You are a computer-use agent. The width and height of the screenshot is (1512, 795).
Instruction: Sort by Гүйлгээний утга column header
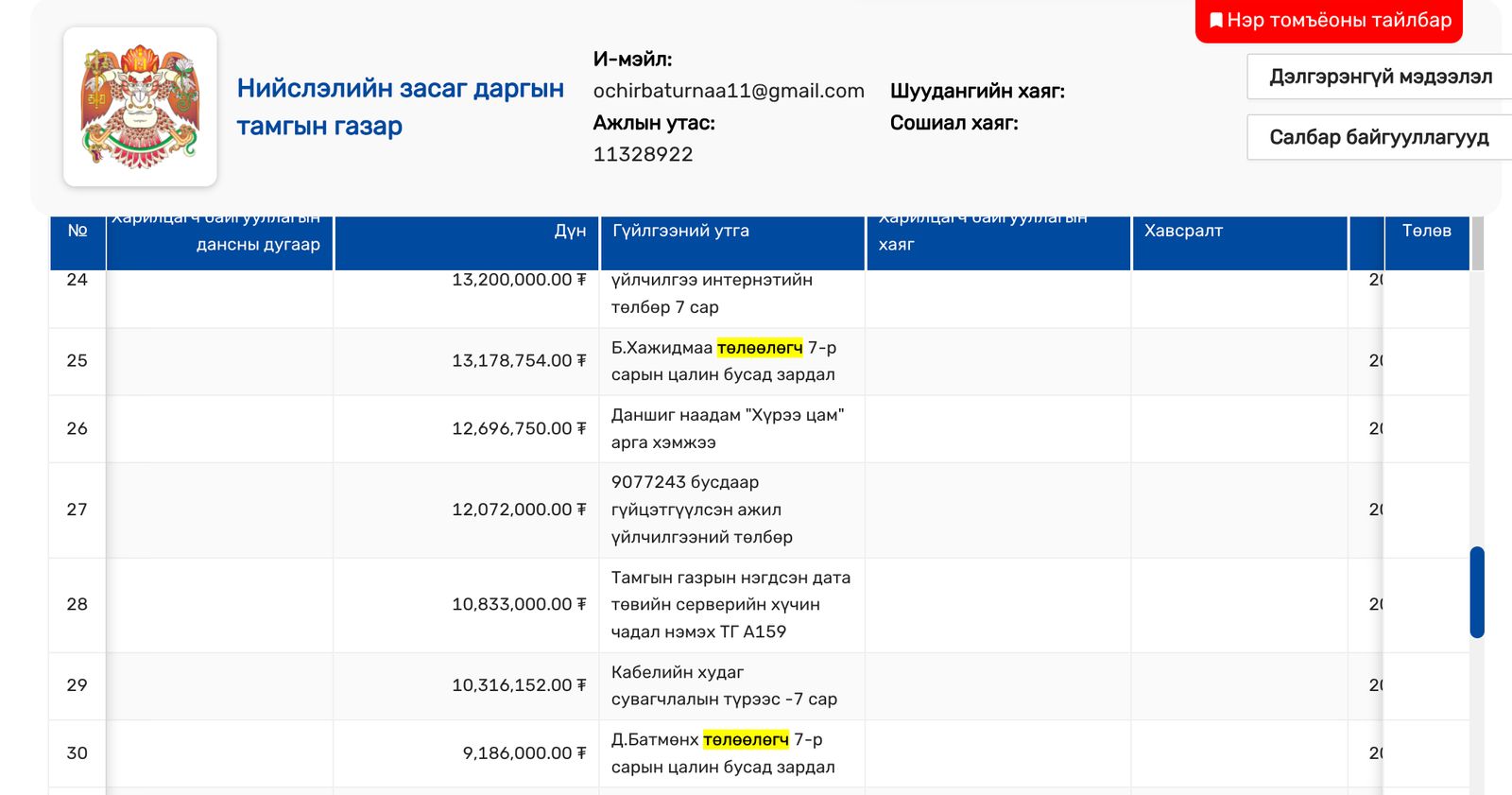pos(680,231)
